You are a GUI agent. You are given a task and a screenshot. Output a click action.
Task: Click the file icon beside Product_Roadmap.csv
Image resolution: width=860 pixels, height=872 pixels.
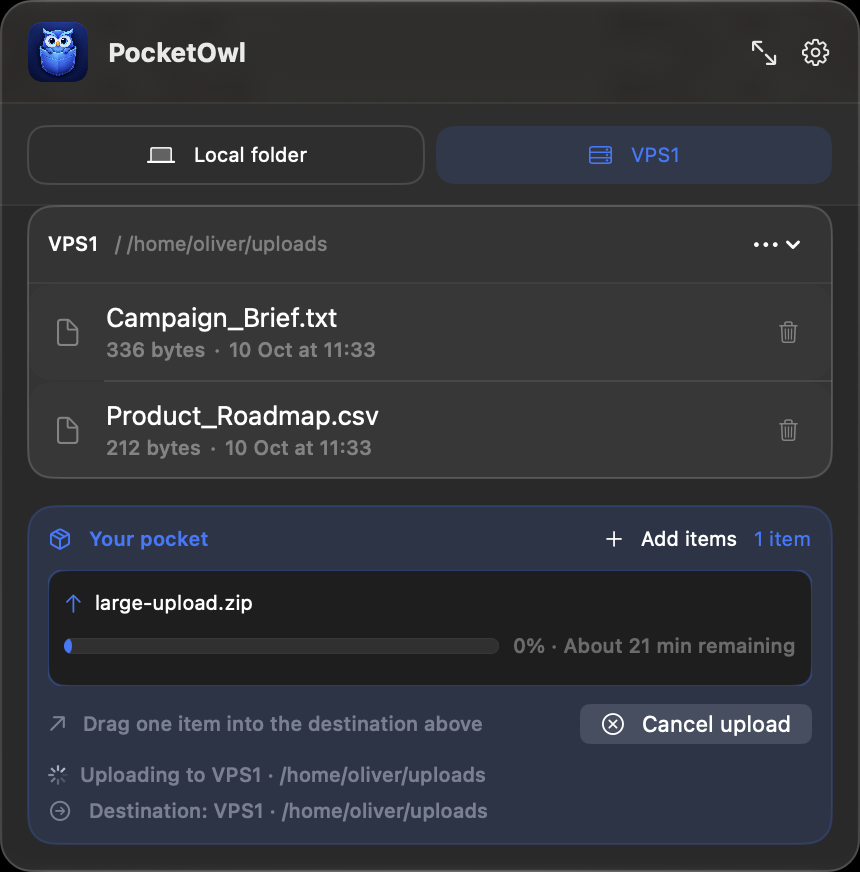(x=68, y=430)
